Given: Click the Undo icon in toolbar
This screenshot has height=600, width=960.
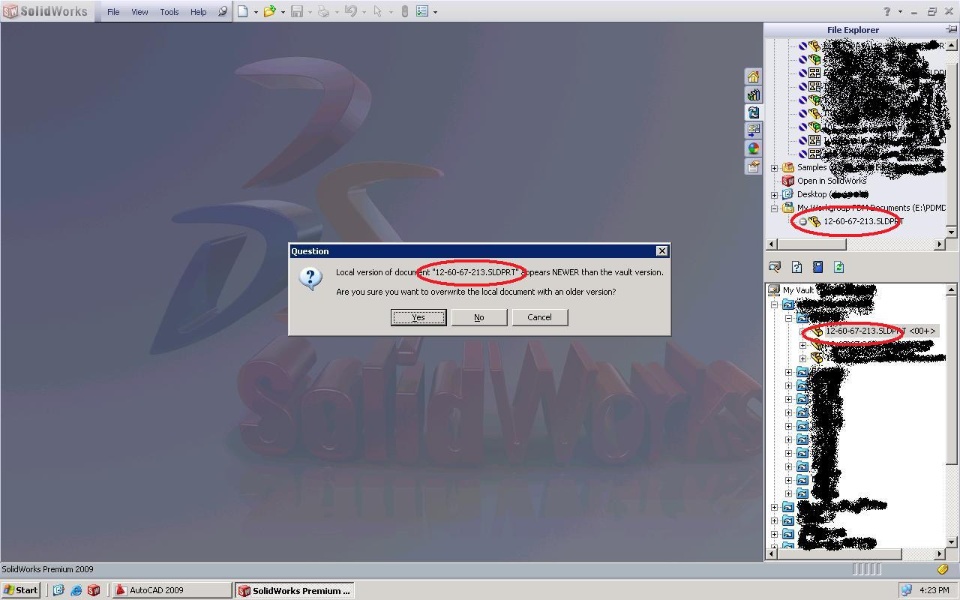Looking at the screenshot, I should 351,11.
